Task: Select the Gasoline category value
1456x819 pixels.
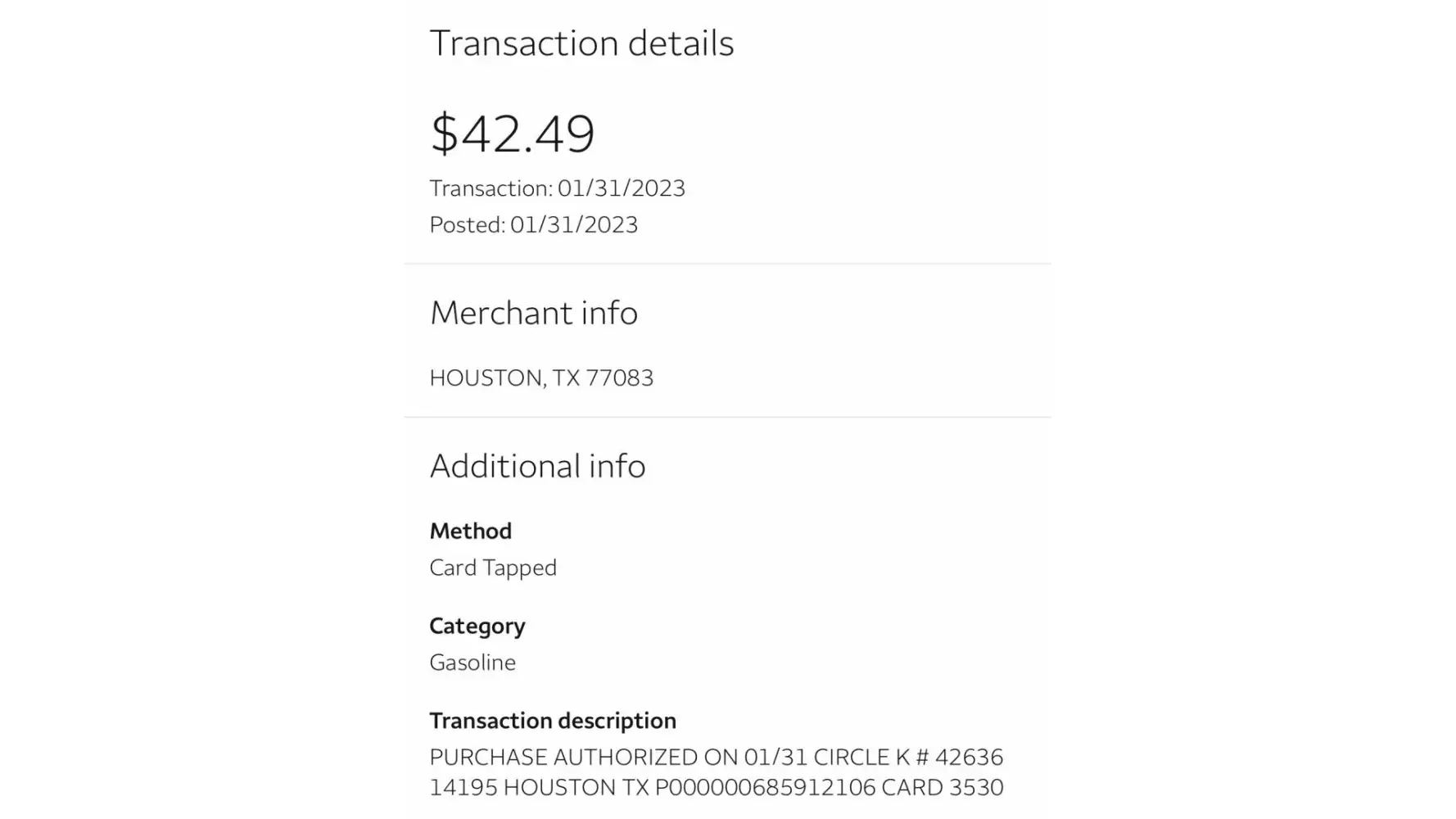Action: (473, 663)
